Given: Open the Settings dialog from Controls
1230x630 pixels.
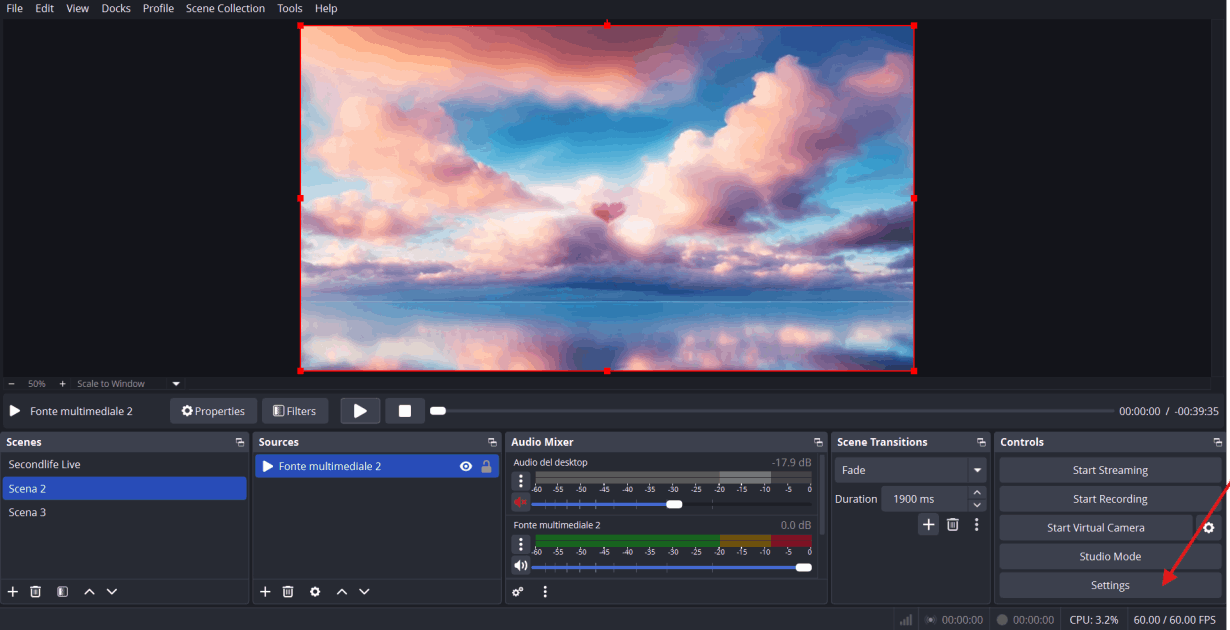Looking at the screenshot, I should click(x=1110, y=585).
